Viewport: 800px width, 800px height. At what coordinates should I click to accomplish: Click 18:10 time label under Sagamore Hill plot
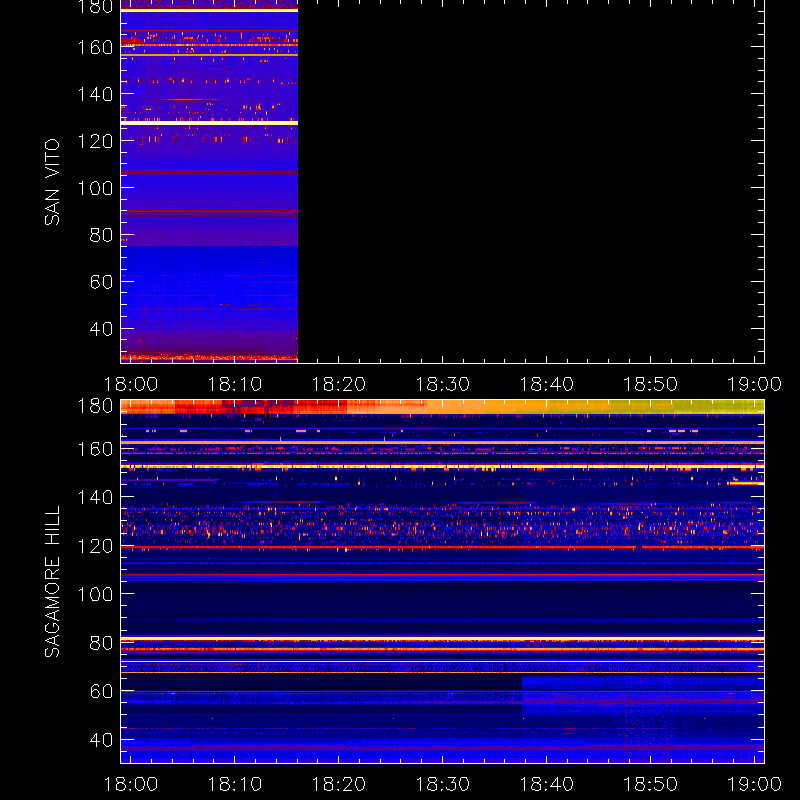pos(235,784)
